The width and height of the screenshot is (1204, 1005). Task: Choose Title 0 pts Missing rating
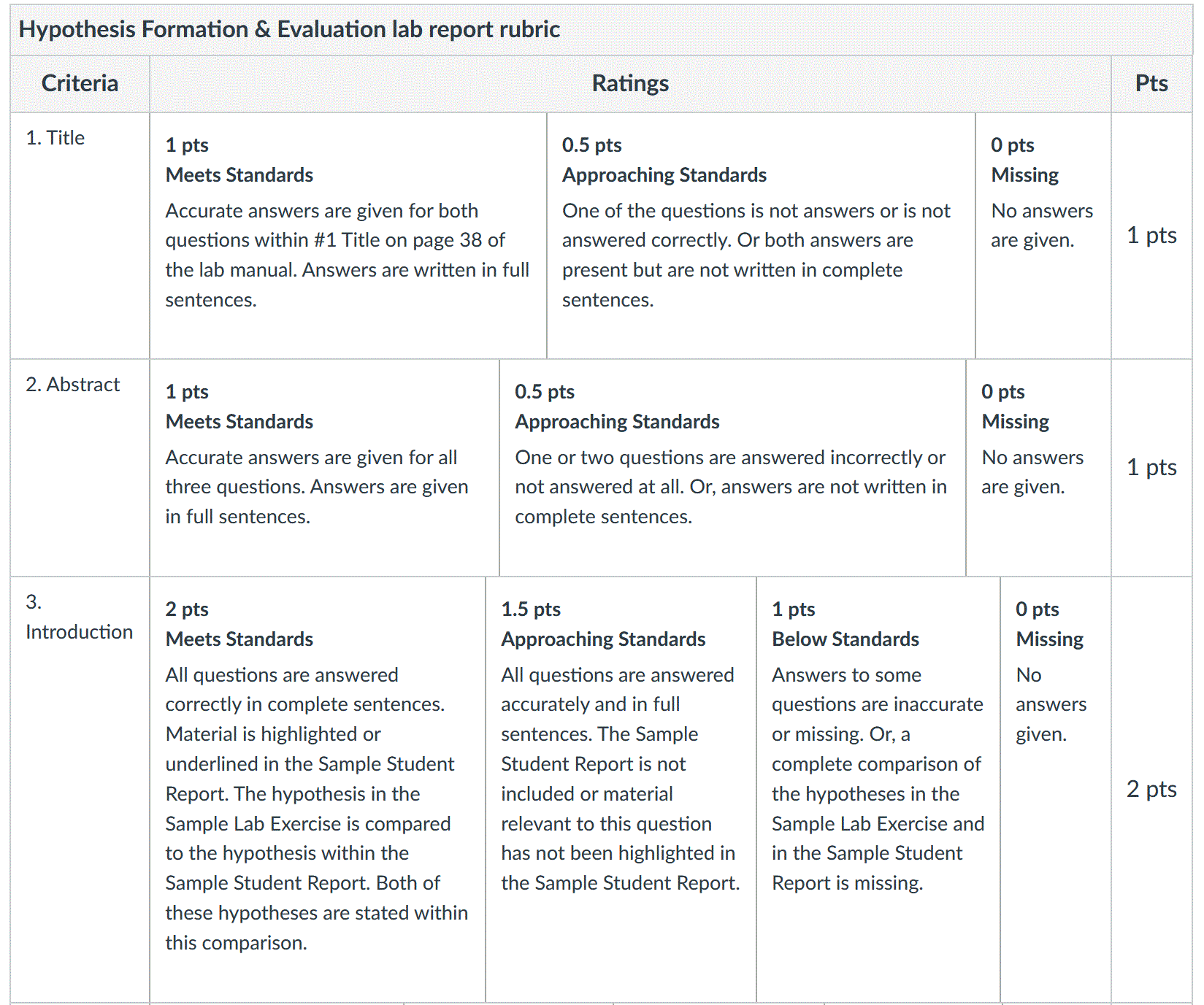(x=1043, y=235)
